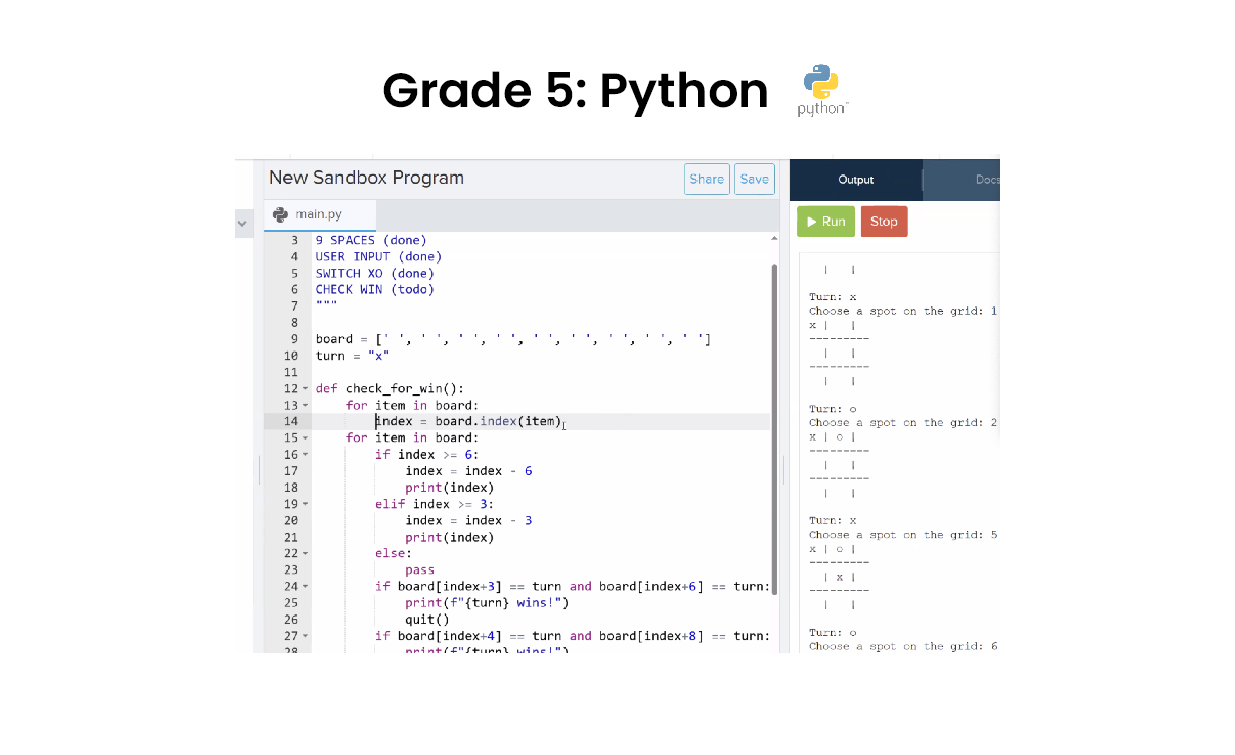Run the program with the green Run button
The height and width of the screenshot is (755, 1235).
click(x=825, y=221)
